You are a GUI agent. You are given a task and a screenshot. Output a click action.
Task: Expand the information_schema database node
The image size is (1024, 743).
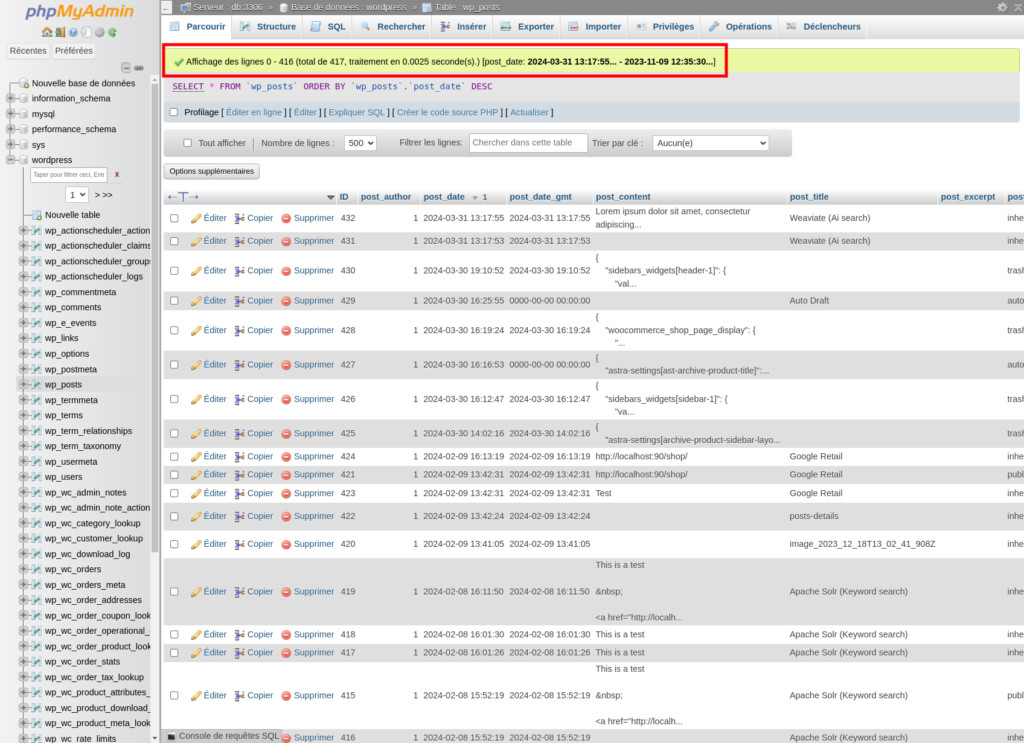(x=10, y=98)
